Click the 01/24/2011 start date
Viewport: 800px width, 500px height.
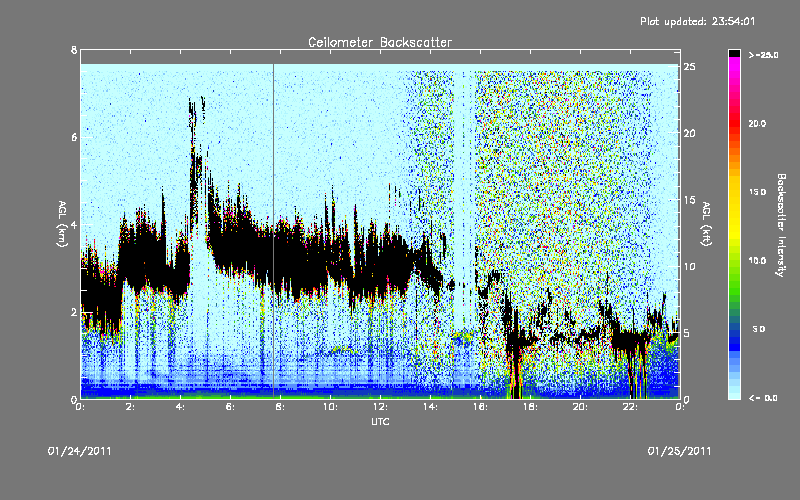79,451
